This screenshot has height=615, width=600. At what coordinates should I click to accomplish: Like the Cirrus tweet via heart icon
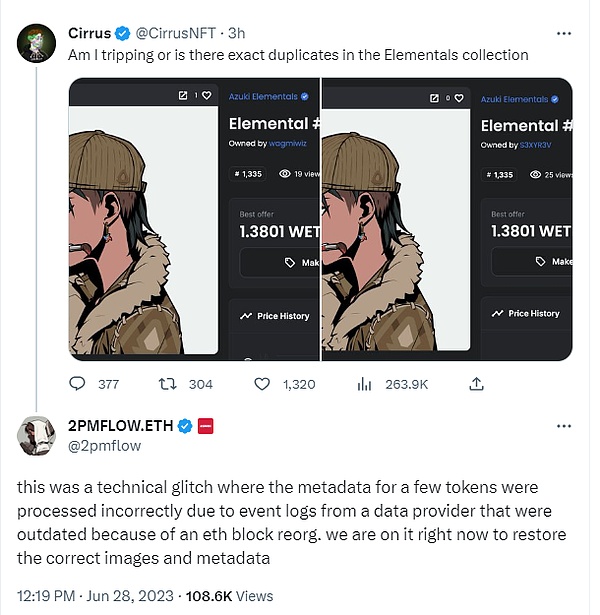[262, 384]
